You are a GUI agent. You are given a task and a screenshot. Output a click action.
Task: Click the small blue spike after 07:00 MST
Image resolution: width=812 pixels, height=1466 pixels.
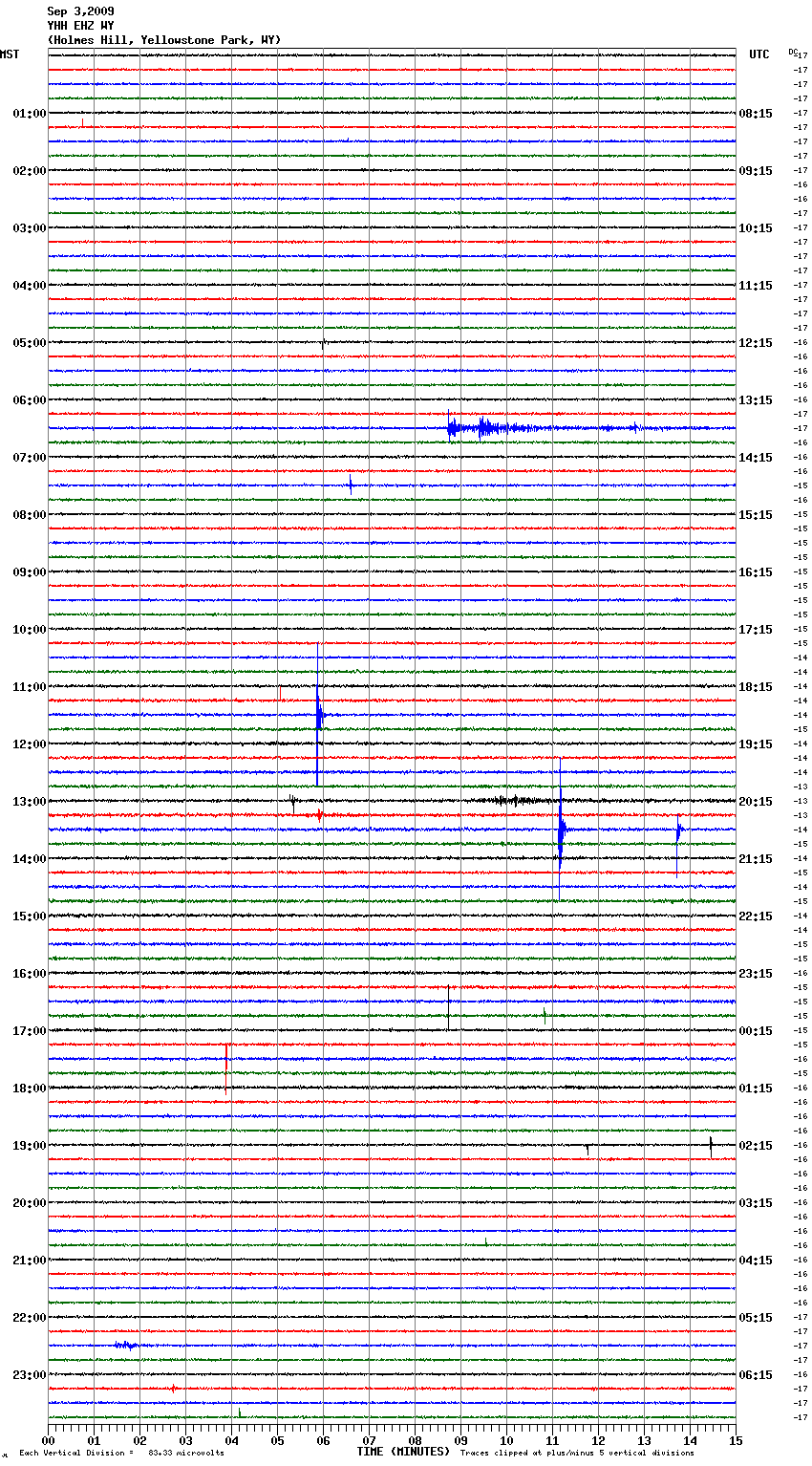click(351, 485)
